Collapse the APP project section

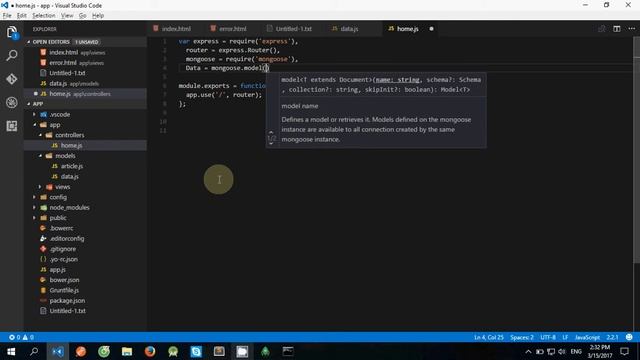[29, 104]
